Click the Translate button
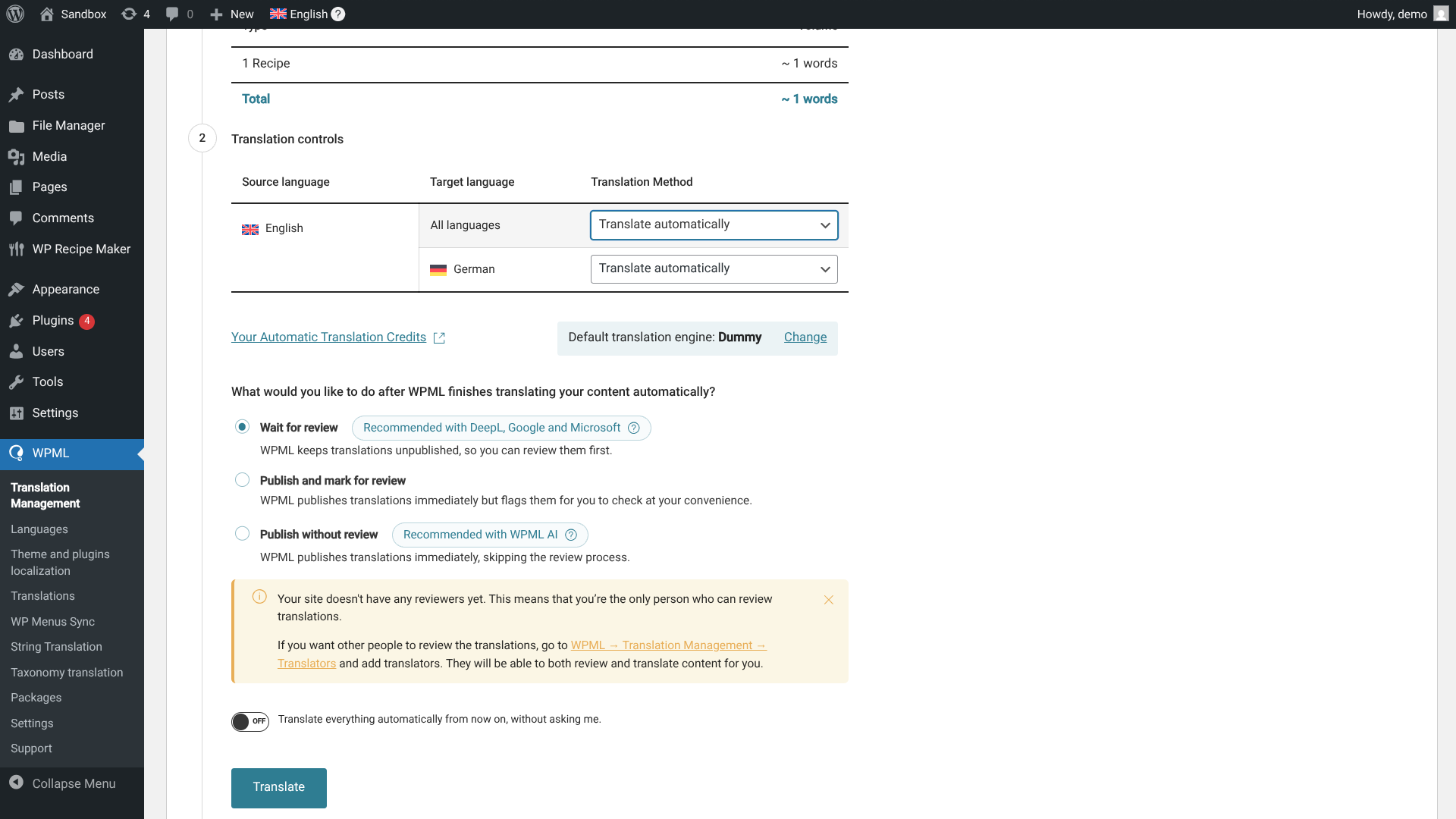Screen dimensions: 1456x819 279,788
